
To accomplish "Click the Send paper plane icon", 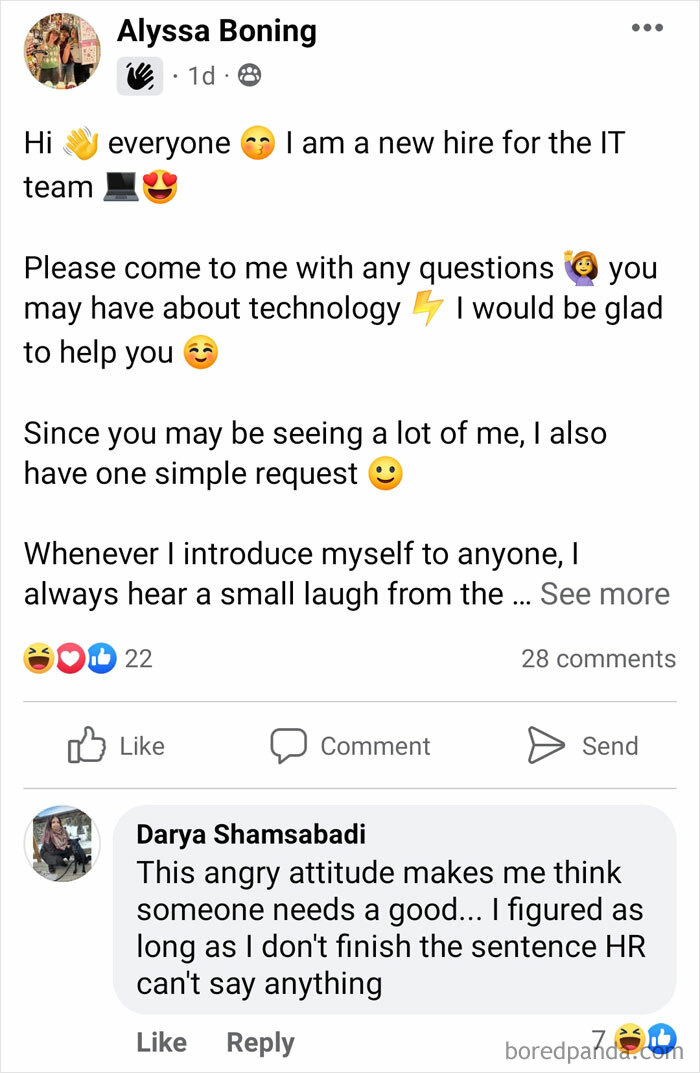I will coord(547,746).
